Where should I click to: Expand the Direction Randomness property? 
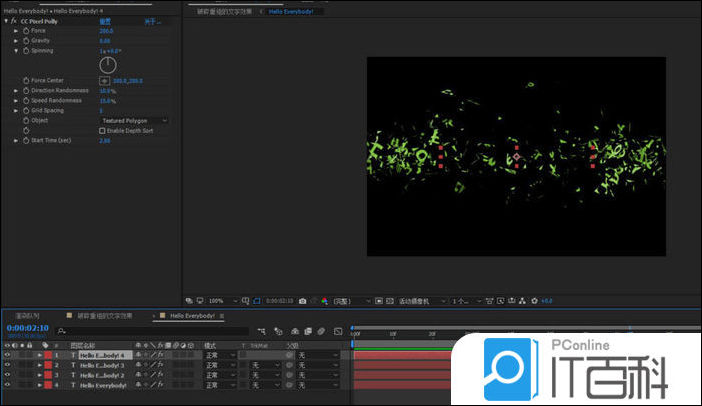tap(16, 90)
